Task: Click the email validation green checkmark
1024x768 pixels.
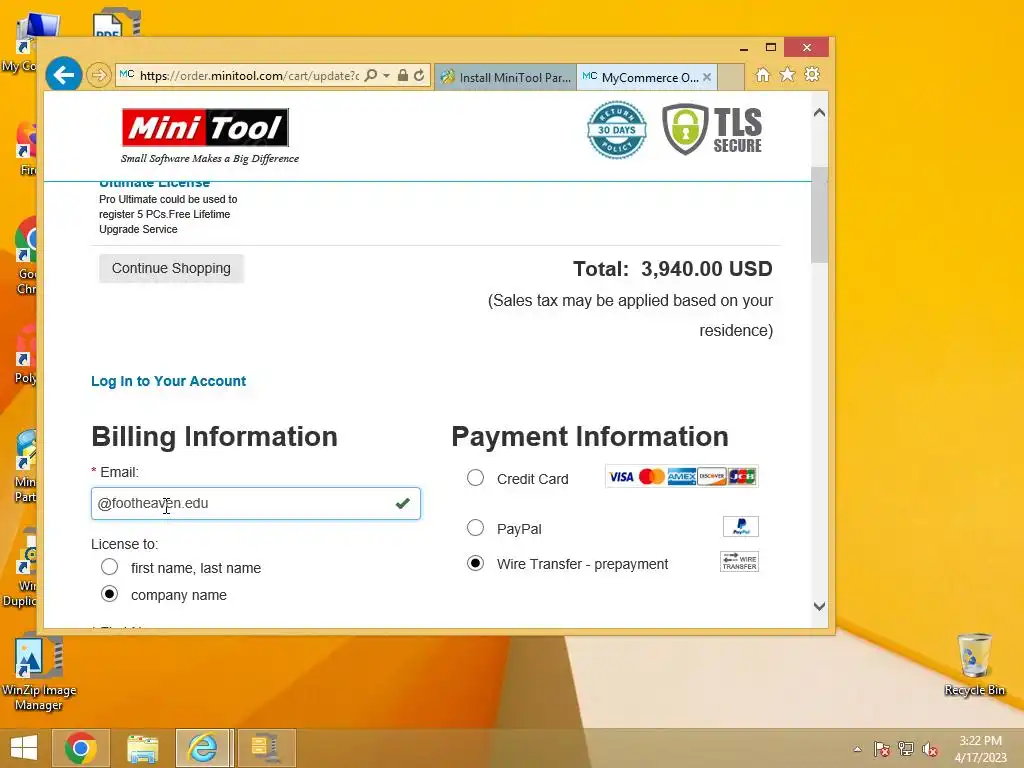Action: (402, 503)
